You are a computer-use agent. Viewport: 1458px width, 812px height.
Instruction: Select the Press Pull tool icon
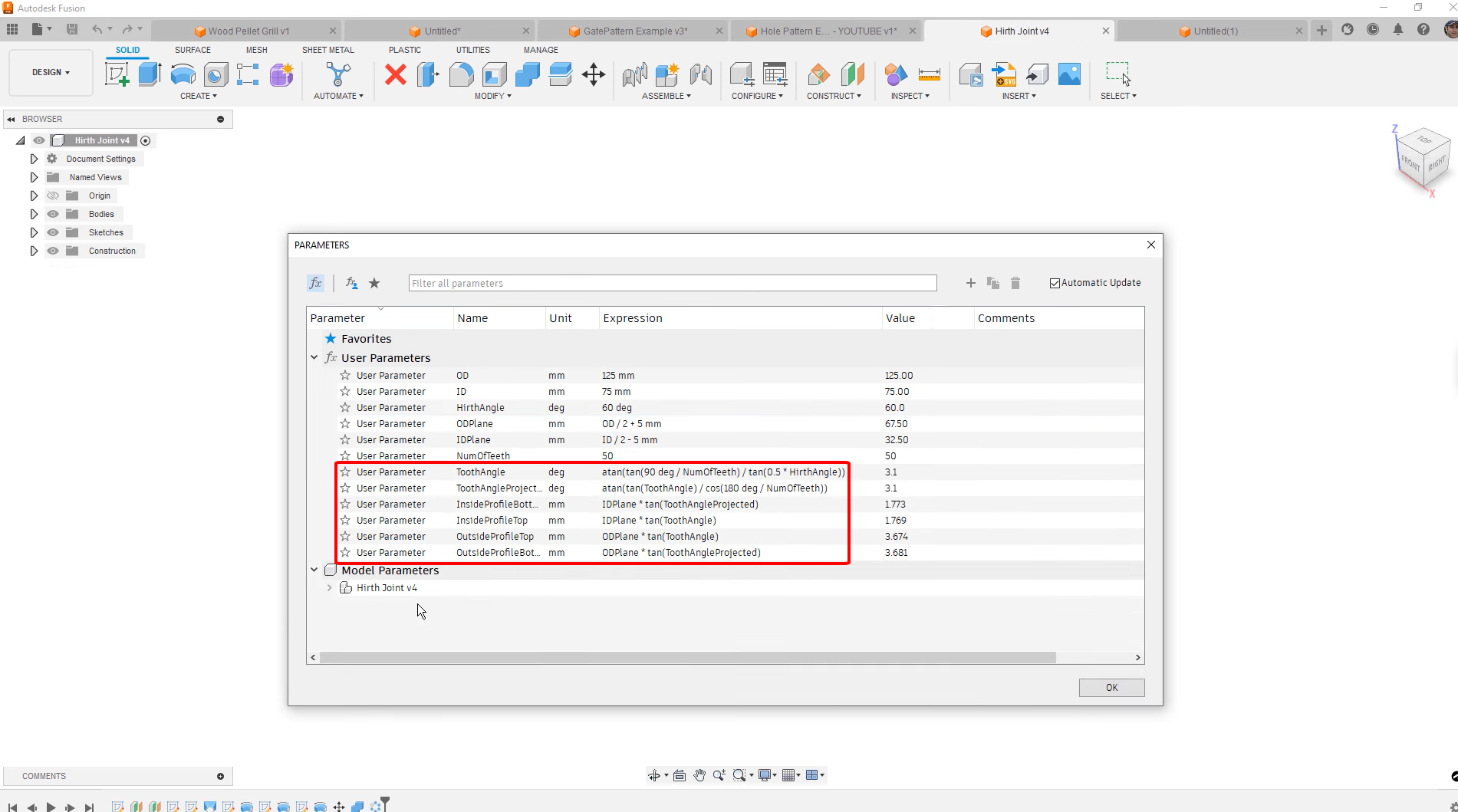click(428, 74)
